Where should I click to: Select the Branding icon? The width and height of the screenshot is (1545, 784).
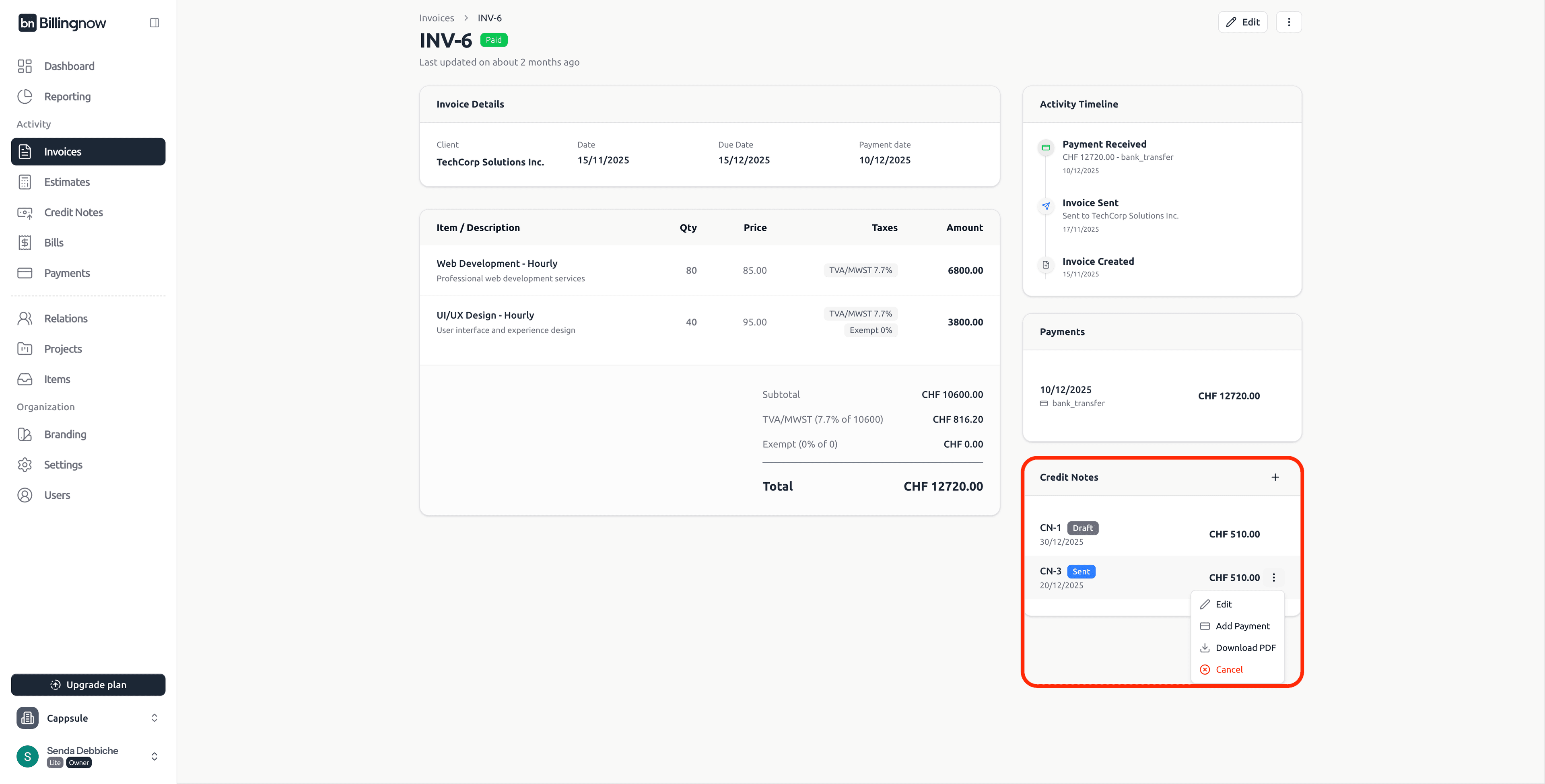[25, 434]
